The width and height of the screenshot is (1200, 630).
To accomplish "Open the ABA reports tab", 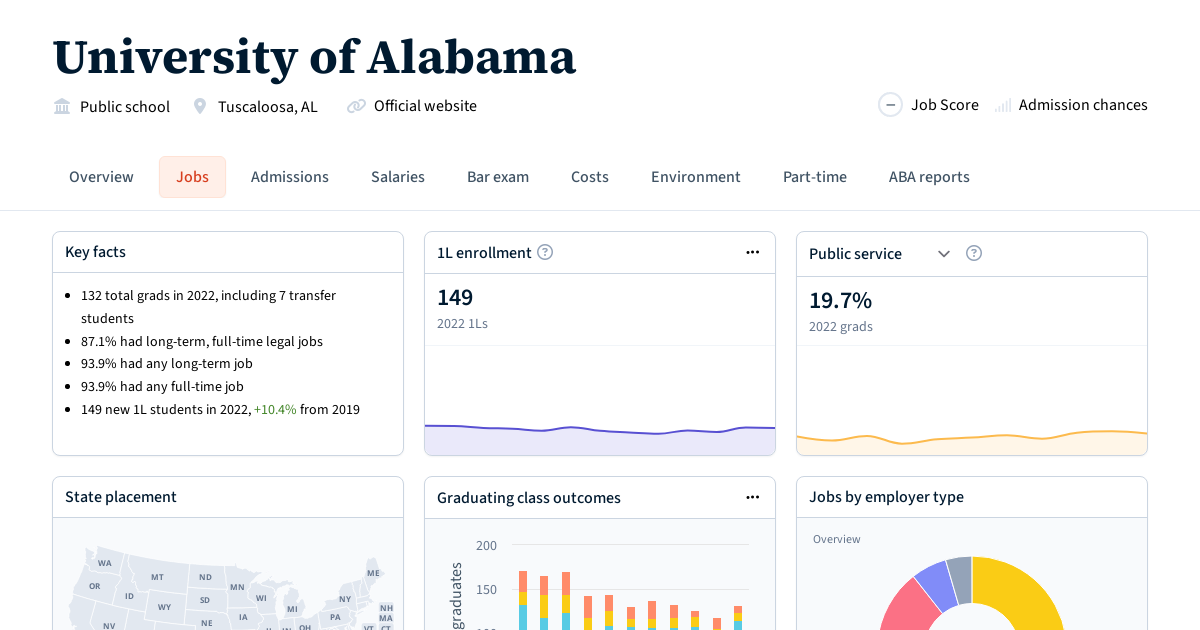I will [929, 177].
